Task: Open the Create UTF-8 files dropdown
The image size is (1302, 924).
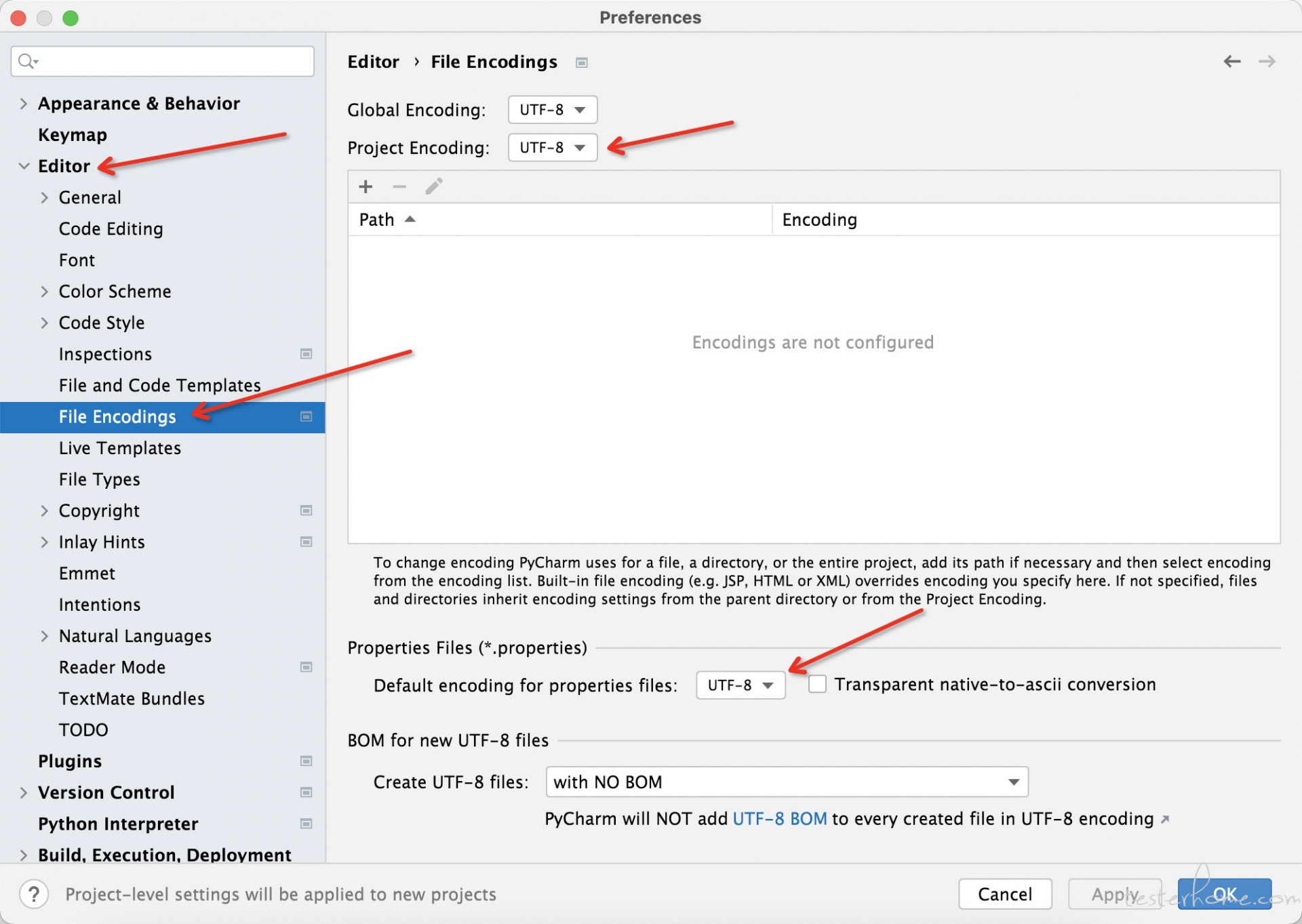Action: coord(787,782)
